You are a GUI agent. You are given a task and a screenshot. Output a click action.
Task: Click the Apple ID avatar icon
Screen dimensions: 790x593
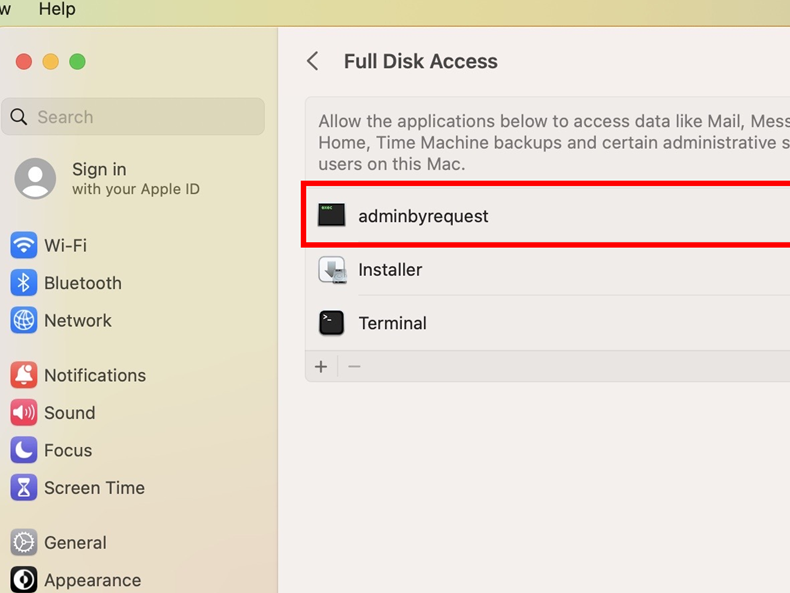click(x=35, y=178)
